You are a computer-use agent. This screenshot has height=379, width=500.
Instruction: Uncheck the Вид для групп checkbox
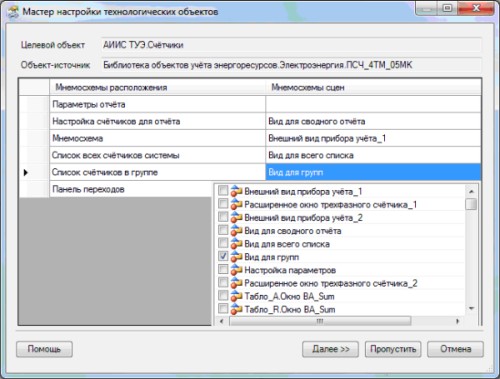(223, 256)
